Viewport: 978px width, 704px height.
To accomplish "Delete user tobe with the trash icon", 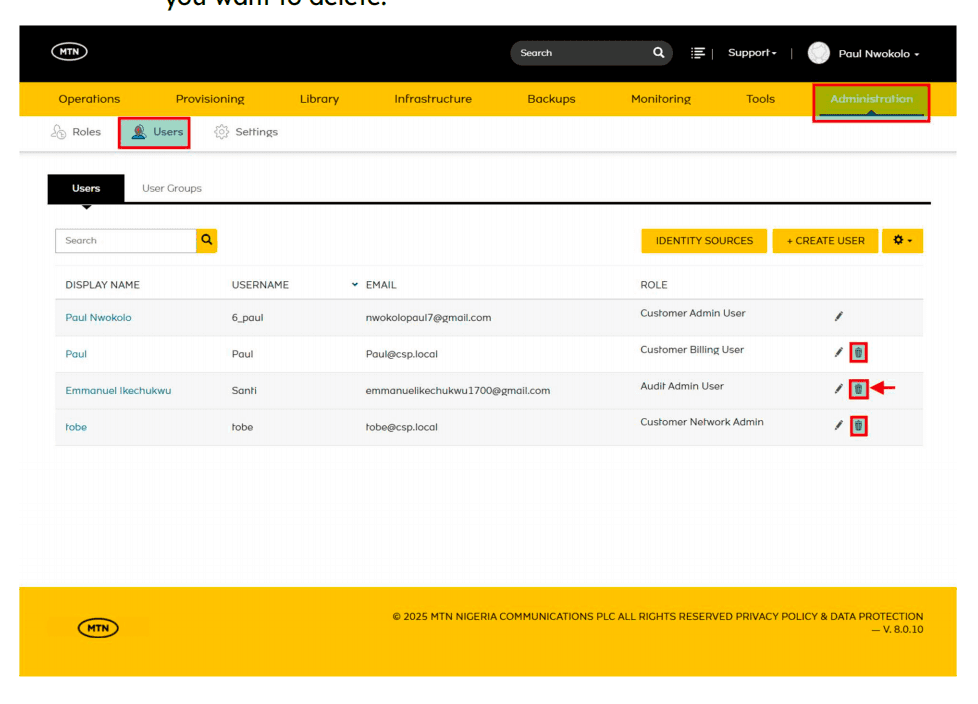I will pos(858,426).
